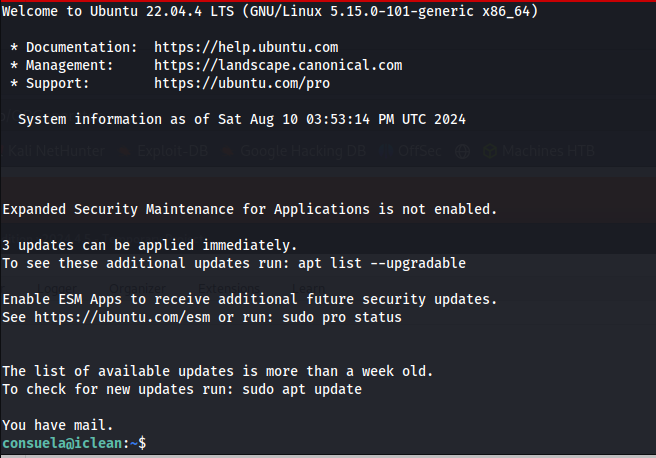Open the https://help.ubuntu.com documentation link
Screen dimensions: 656x458
pos(246,47)
